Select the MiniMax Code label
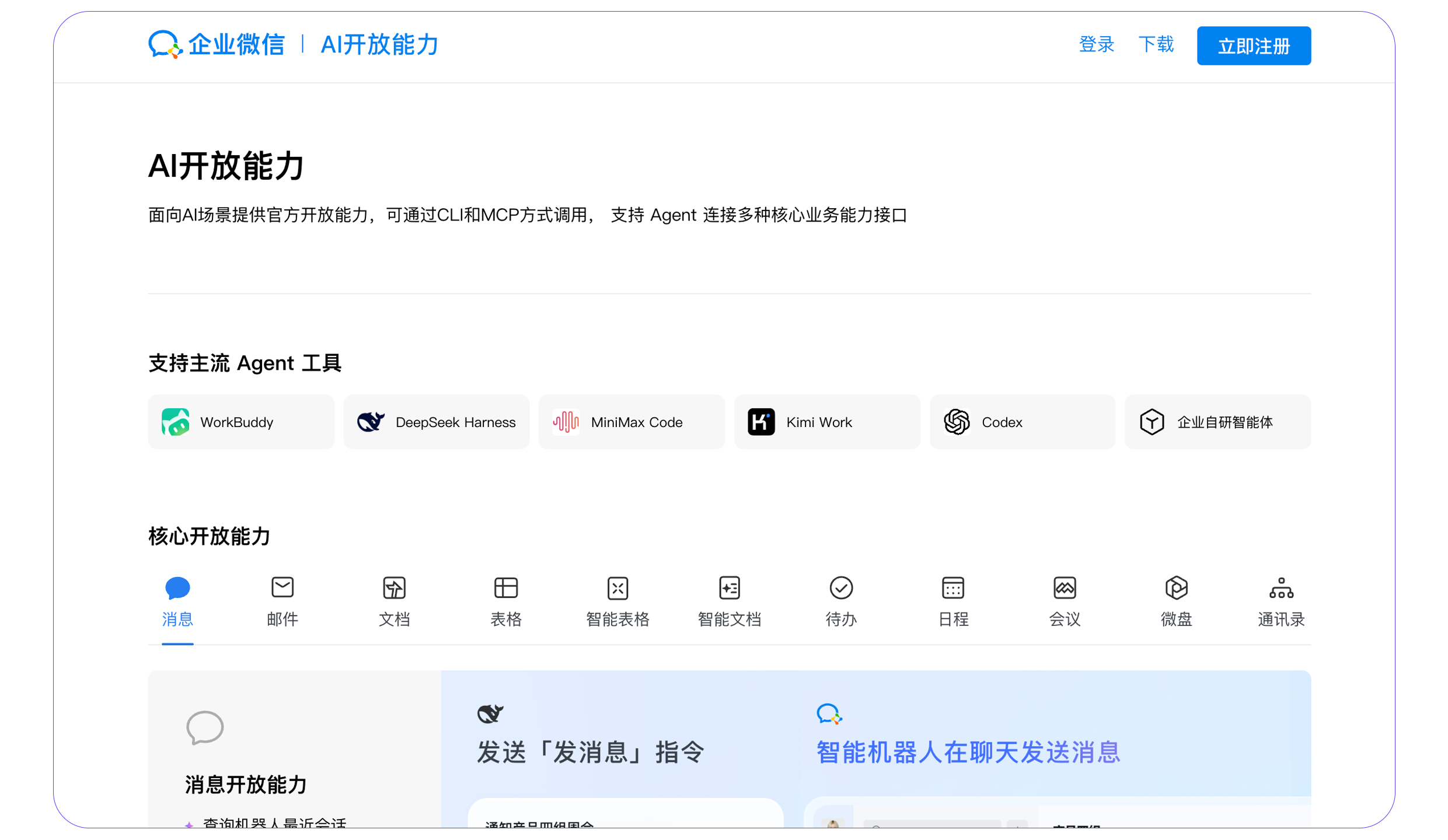Image resolution: width=1448 pixels, height=840 pixels. 636,422
